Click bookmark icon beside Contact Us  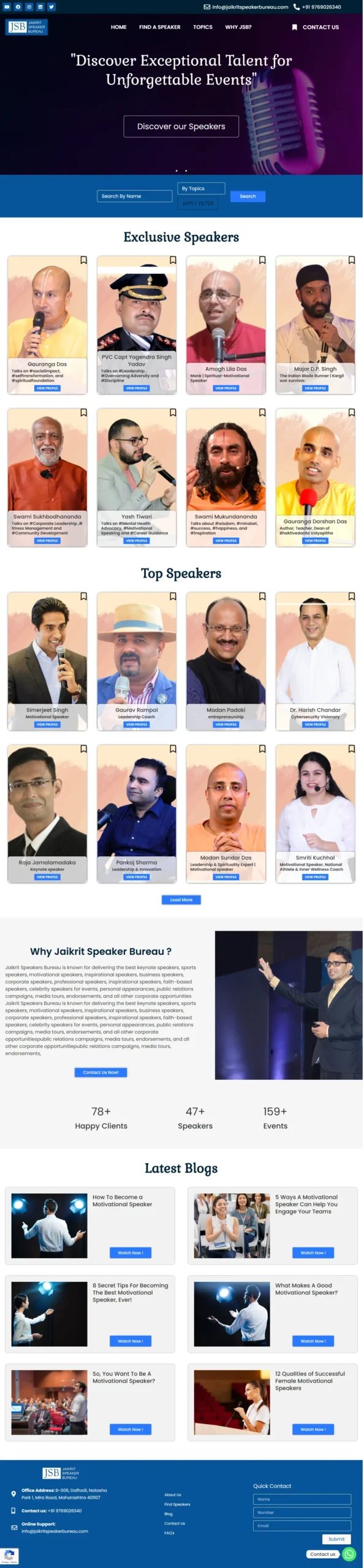click(294, 27)
